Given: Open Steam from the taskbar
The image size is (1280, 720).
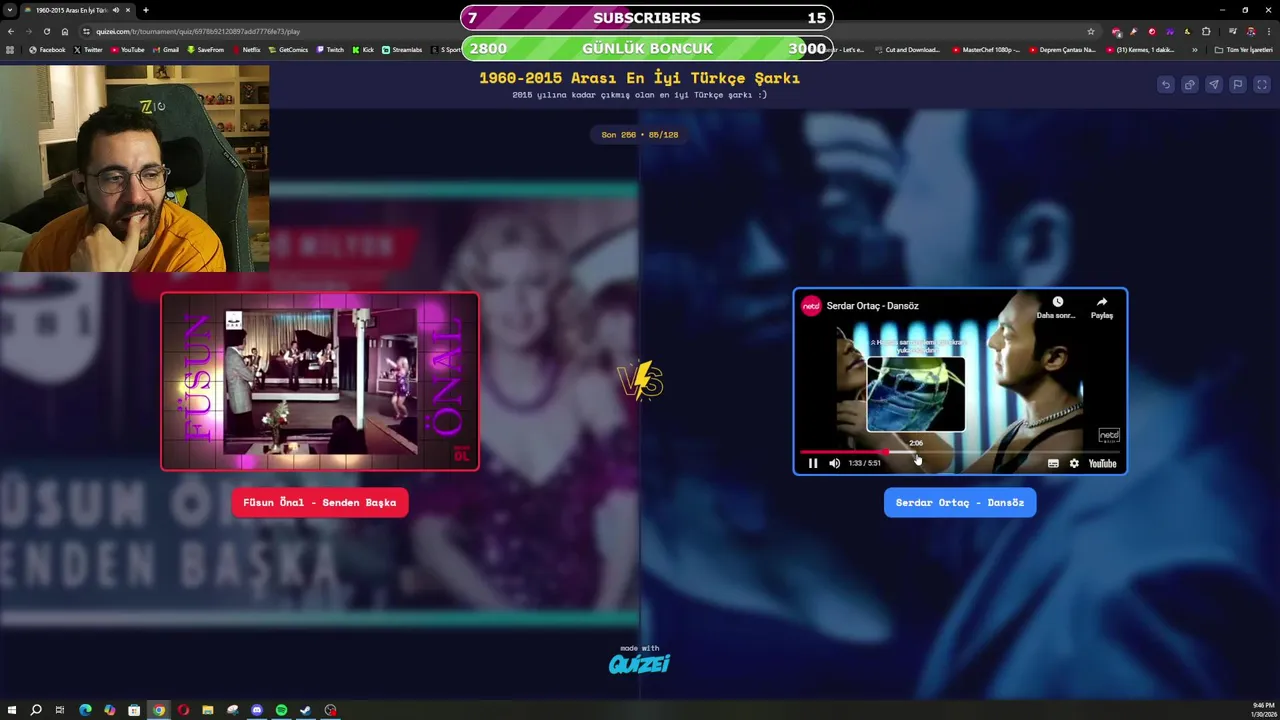Looking at the screenshot, I should pos(306,710).
